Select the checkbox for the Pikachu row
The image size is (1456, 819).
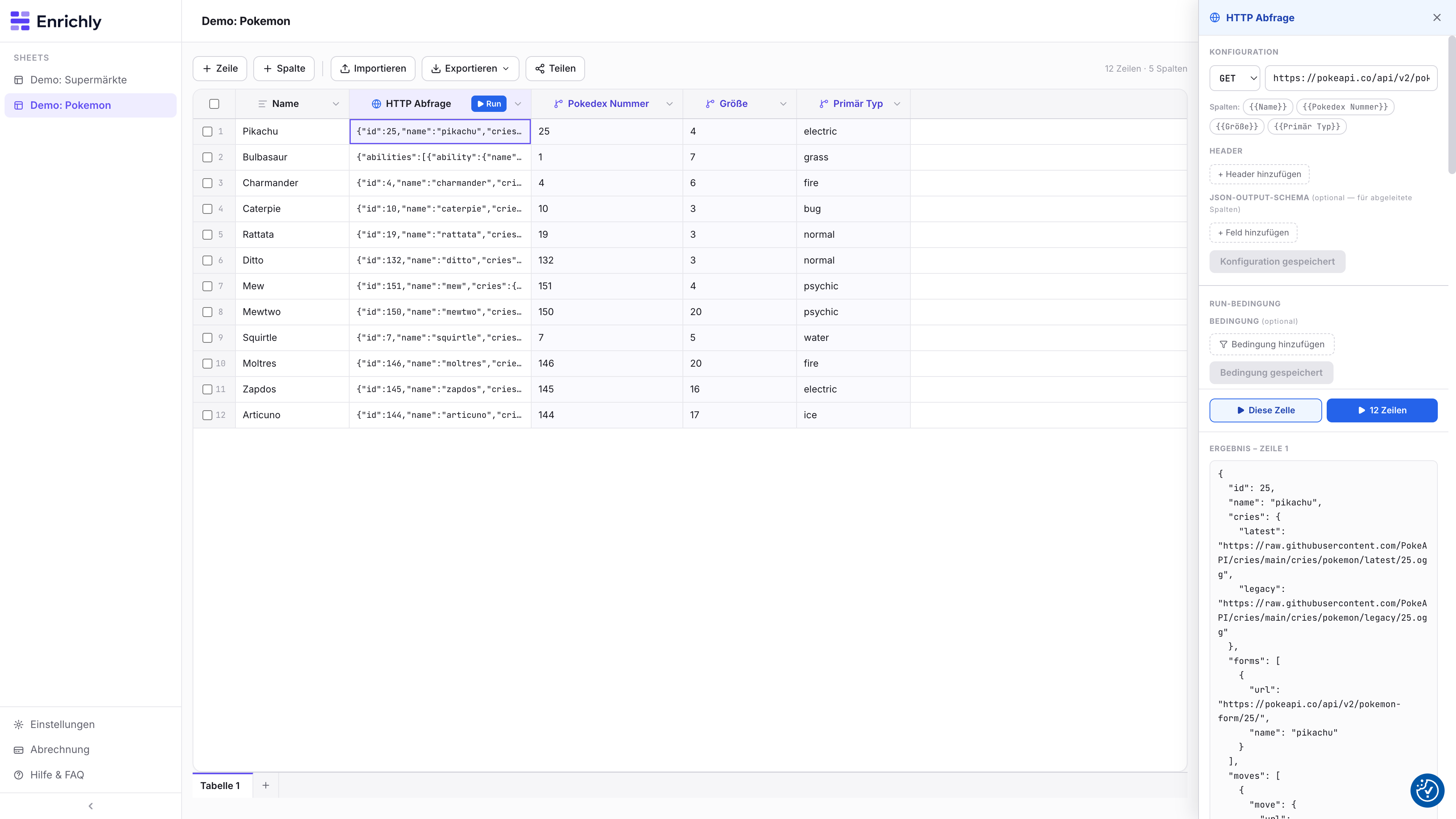click(207, 131)
